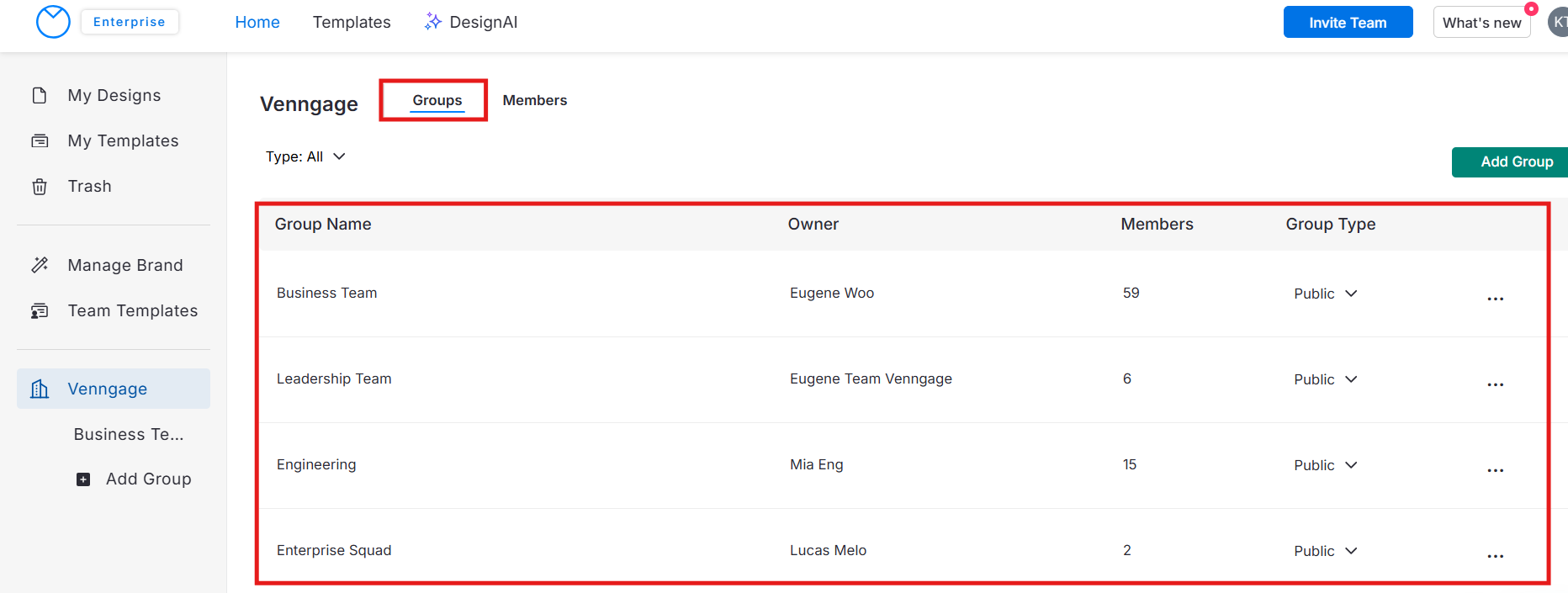The width and height of the screenshot is (1568, 593).
Task: Select the Groups tab
Action: pos(437,100)
